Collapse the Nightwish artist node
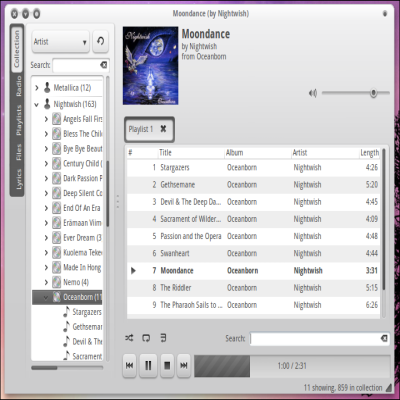 (37, 105)
